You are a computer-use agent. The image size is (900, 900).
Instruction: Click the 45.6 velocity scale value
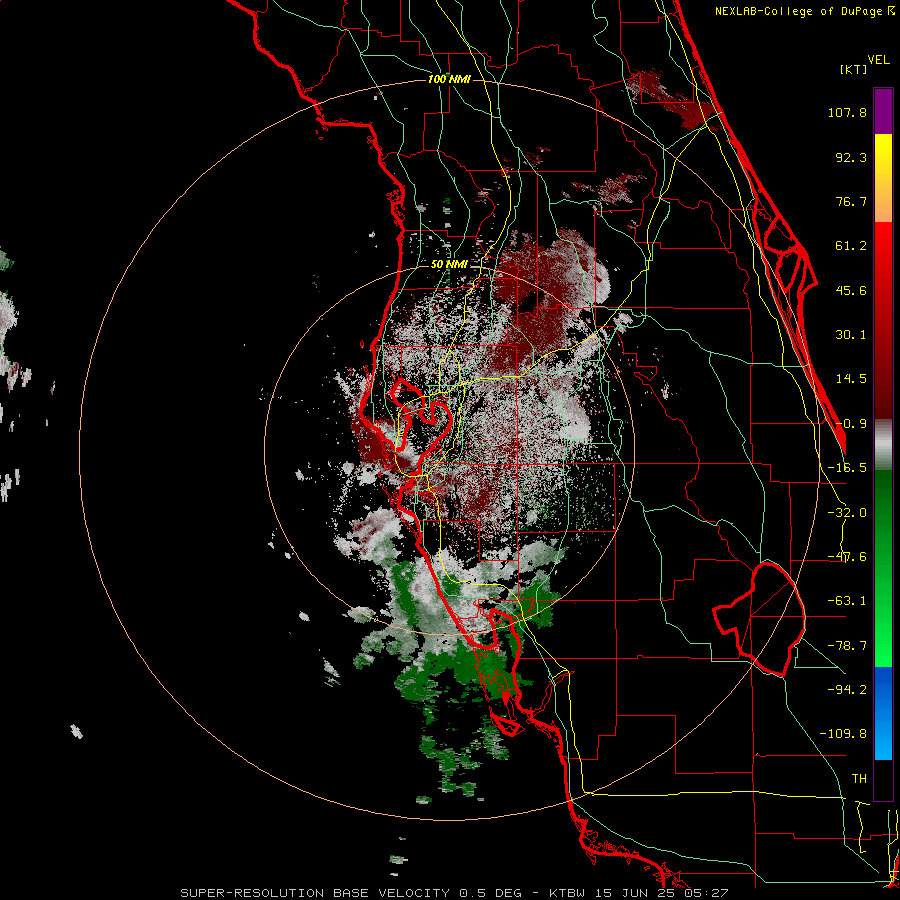(x=851, y=290)
